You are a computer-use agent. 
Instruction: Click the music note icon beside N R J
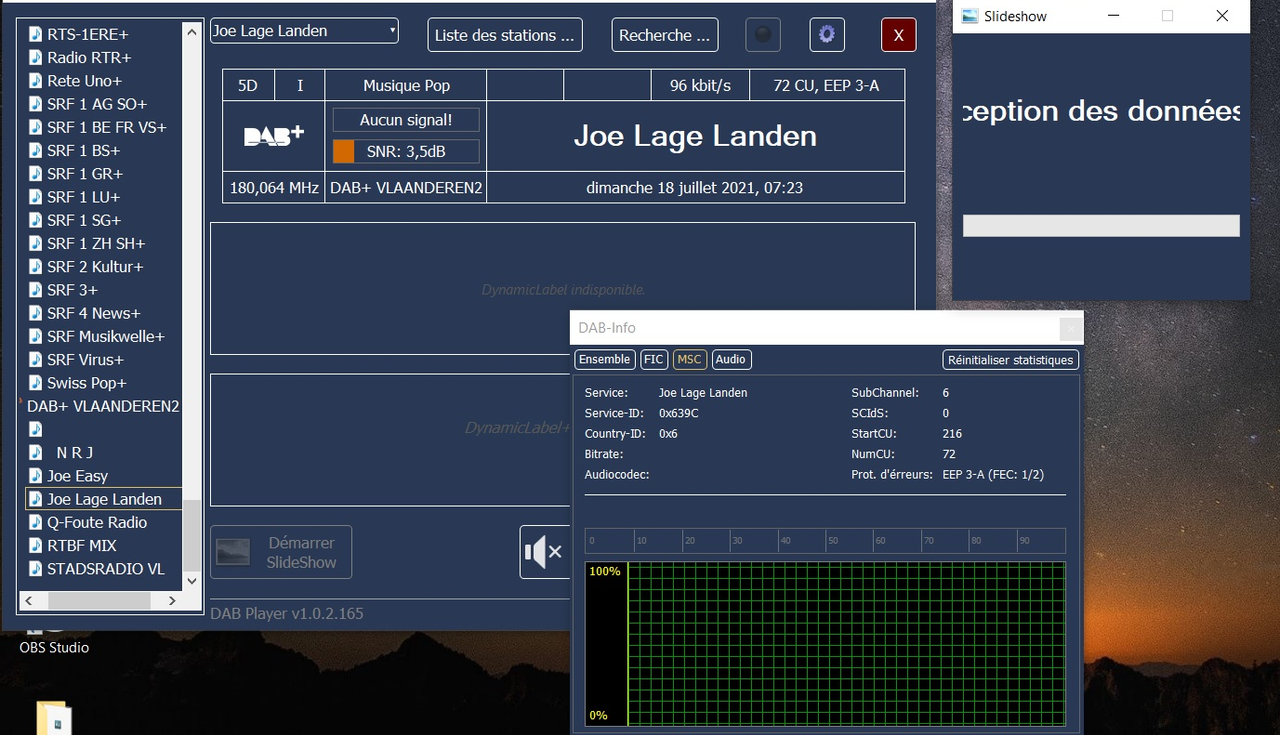click(x=36, y=452)
